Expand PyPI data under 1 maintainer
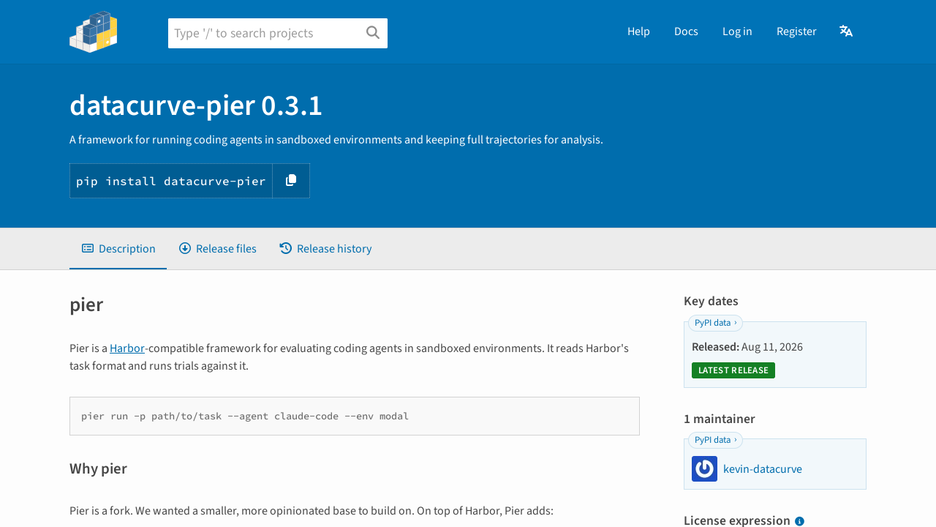Screen dimensions: 936x527 pyautogui.click(x=715, y=440)
